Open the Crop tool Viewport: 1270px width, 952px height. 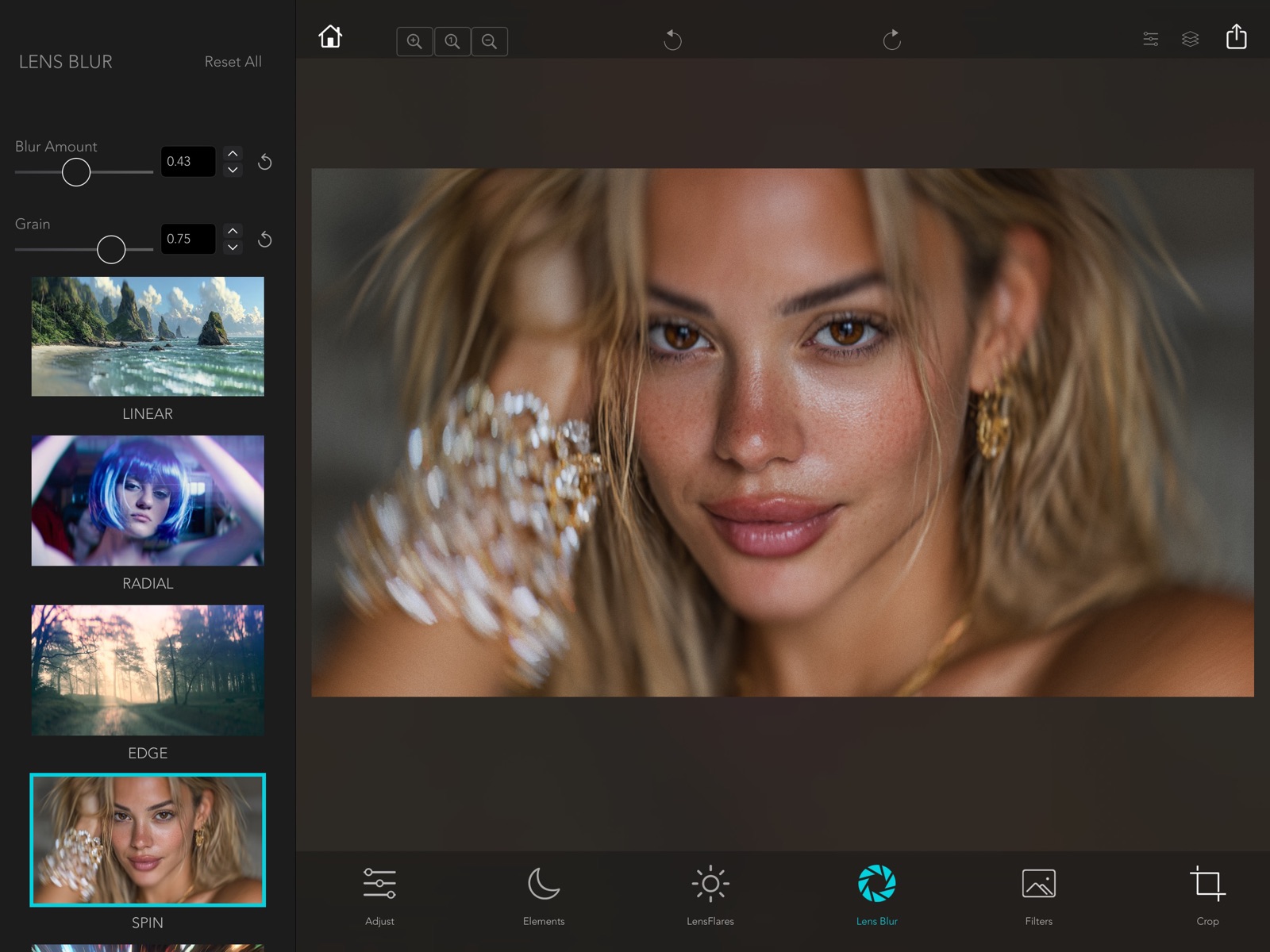click(1207, 896)
